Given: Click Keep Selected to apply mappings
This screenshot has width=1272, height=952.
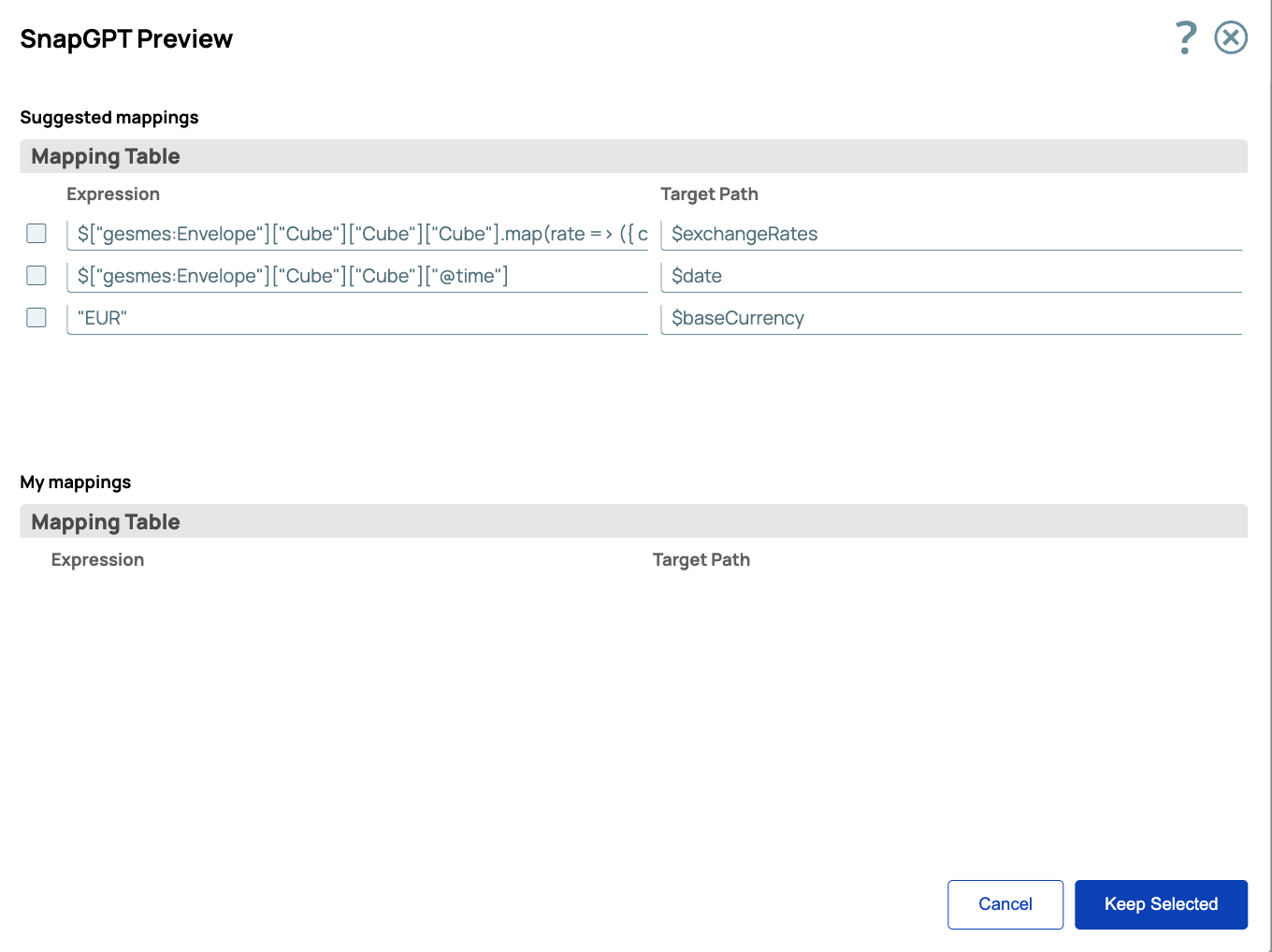Looking at the screenshot, I should point(1161,904).
